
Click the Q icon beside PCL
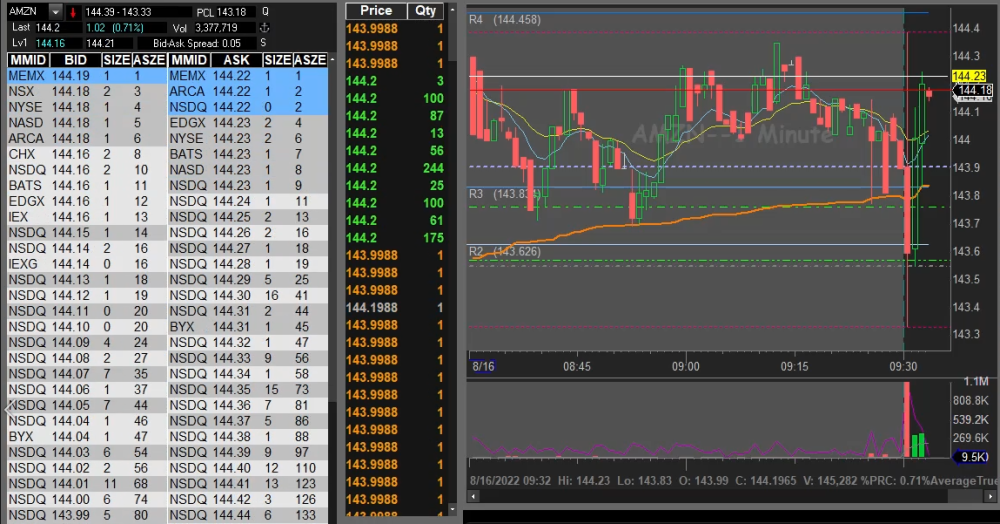264,11
